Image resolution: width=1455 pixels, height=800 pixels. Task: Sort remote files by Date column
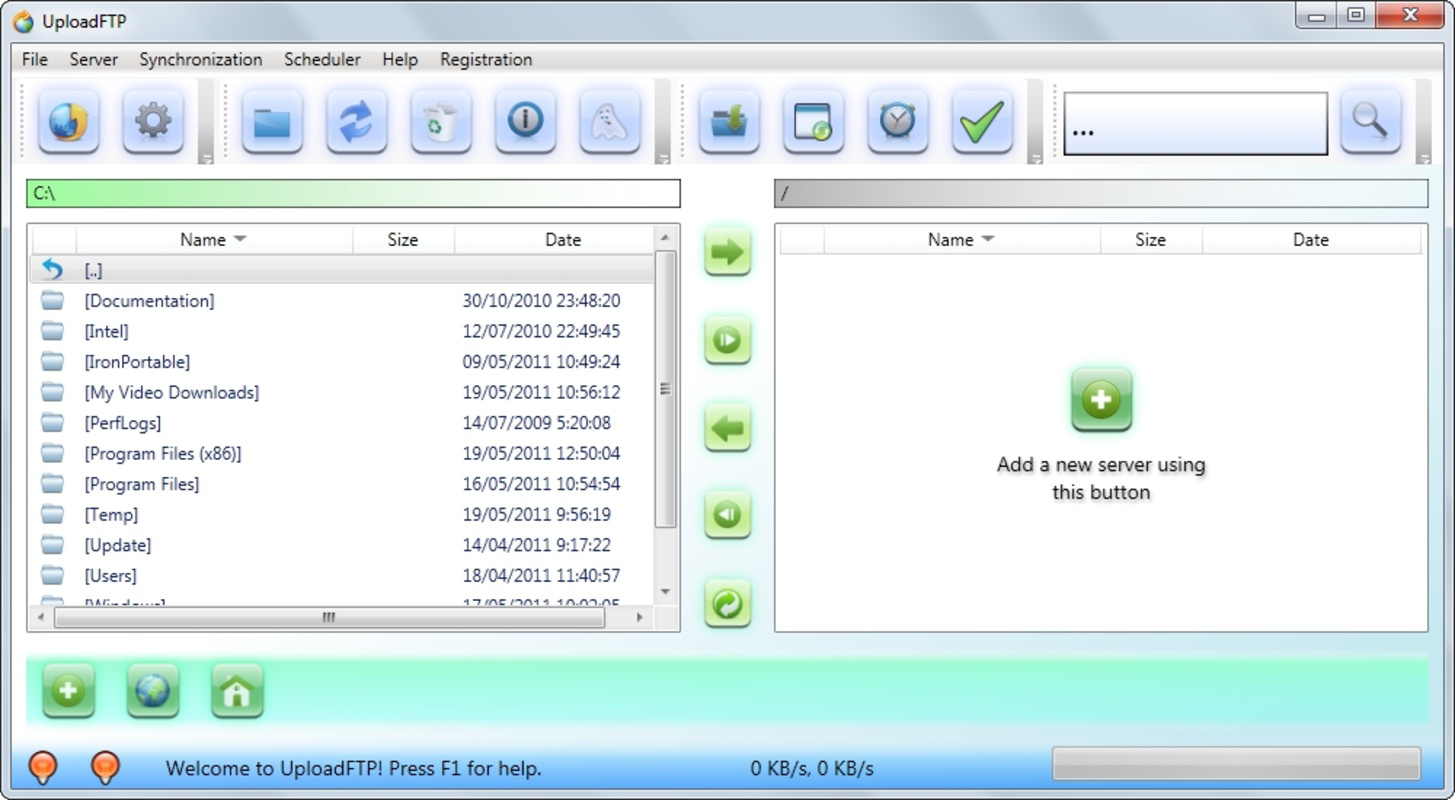(x=1311, y=240)
